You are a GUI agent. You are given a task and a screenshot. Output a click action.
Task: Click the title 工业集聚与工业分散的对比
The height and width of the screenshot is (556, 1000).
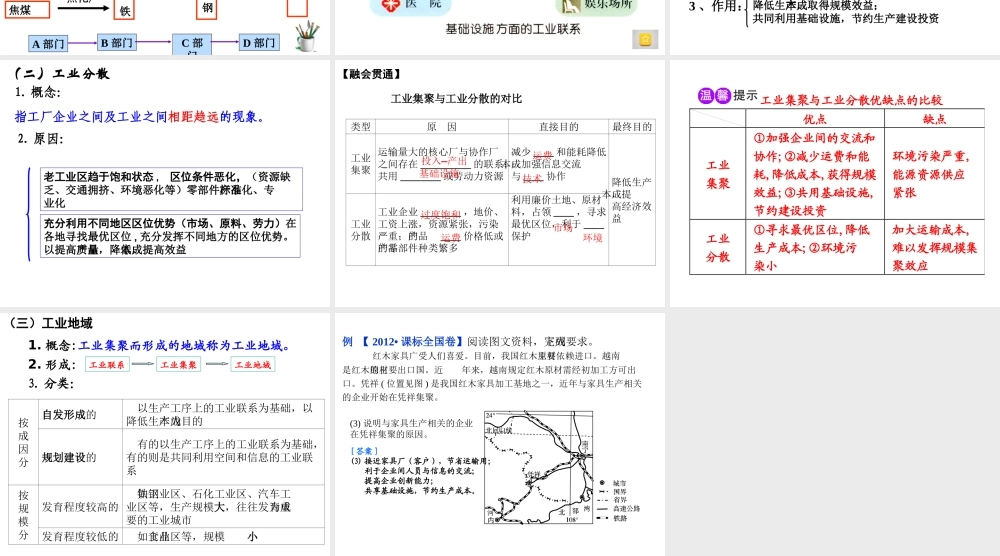(x=456, y=99)
